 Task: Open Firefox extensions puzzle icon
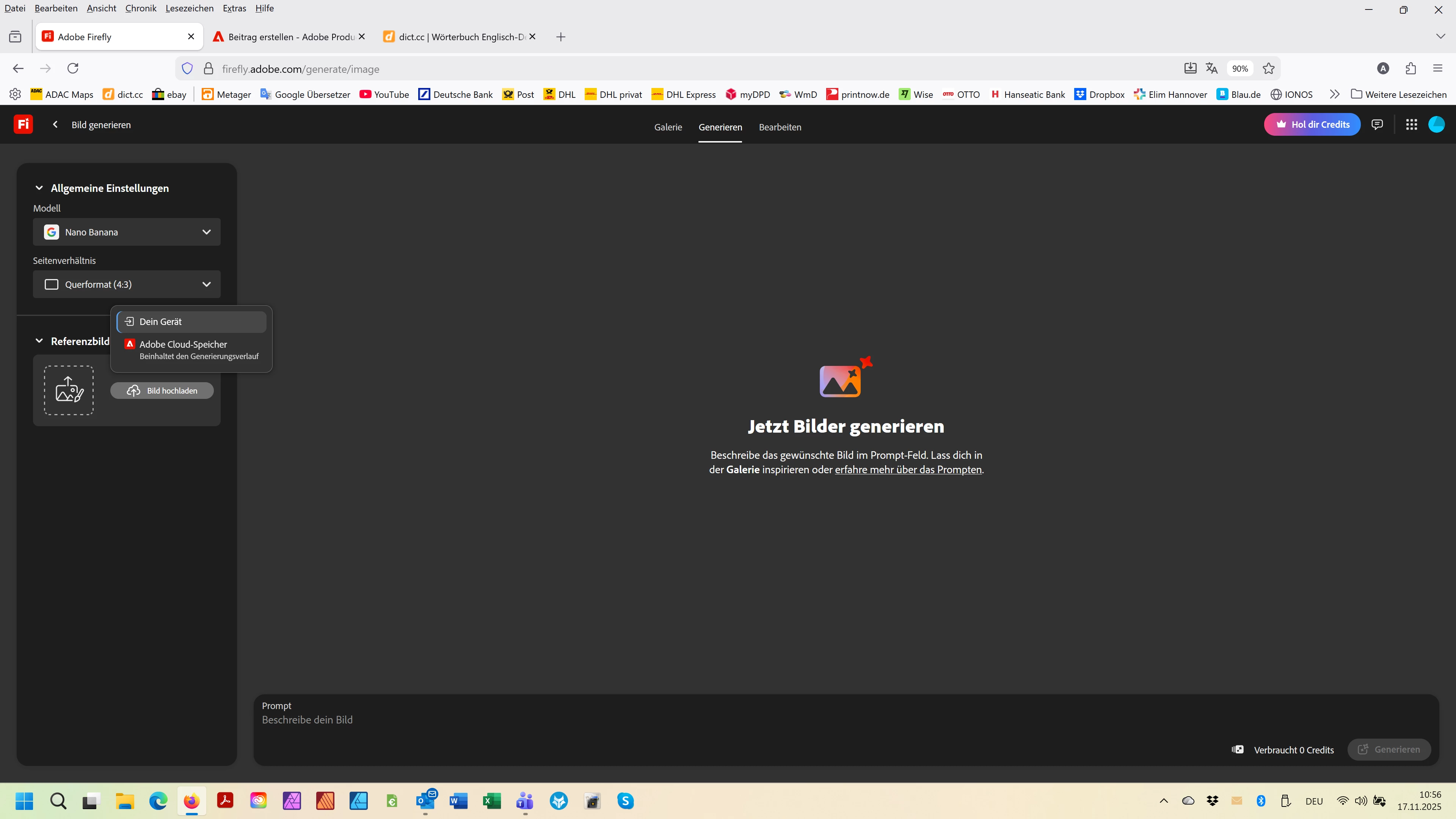pos(1411,68)
